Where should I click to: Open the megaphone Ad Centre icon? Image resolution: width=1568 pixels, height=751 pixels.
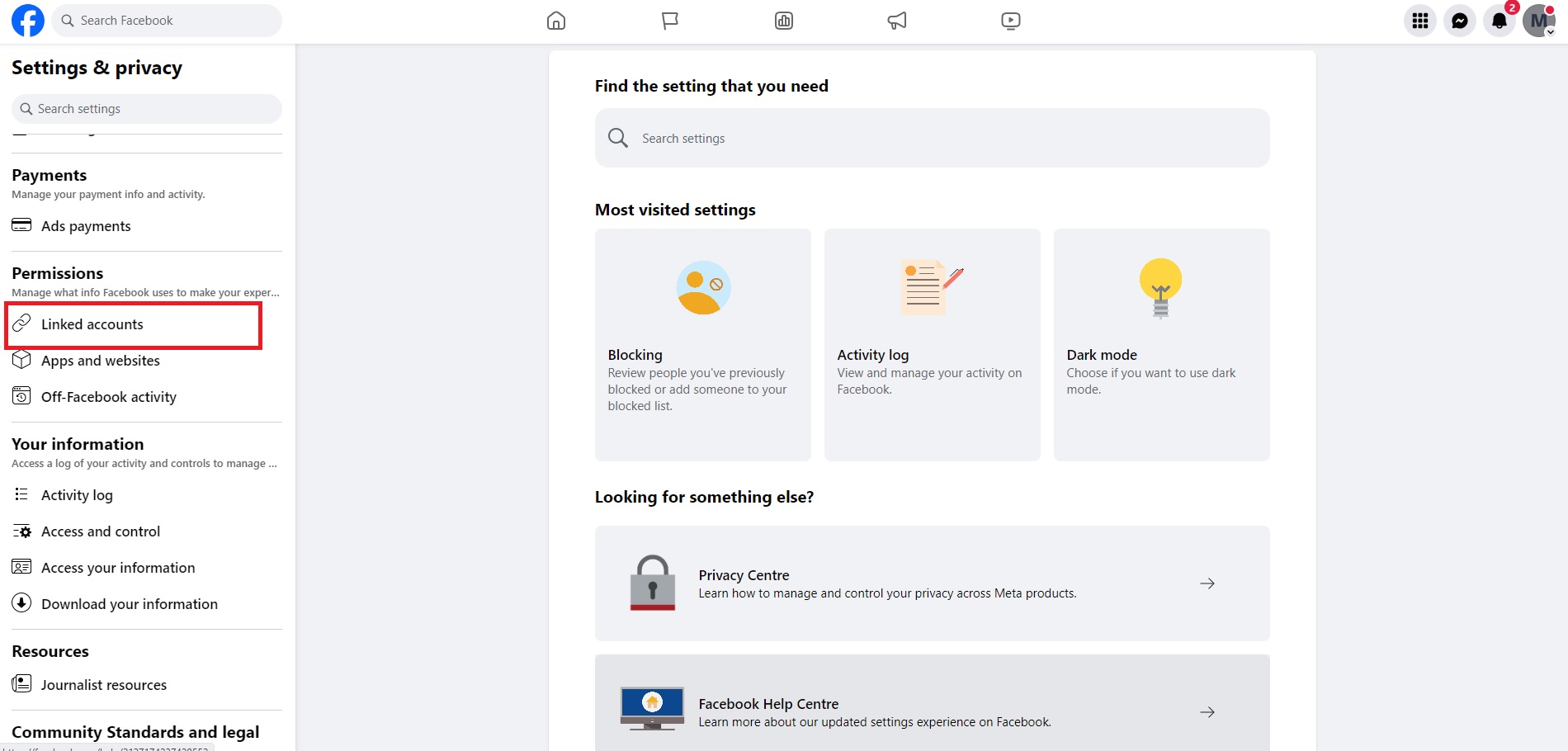pyautogui.click(x=897, y=21)
